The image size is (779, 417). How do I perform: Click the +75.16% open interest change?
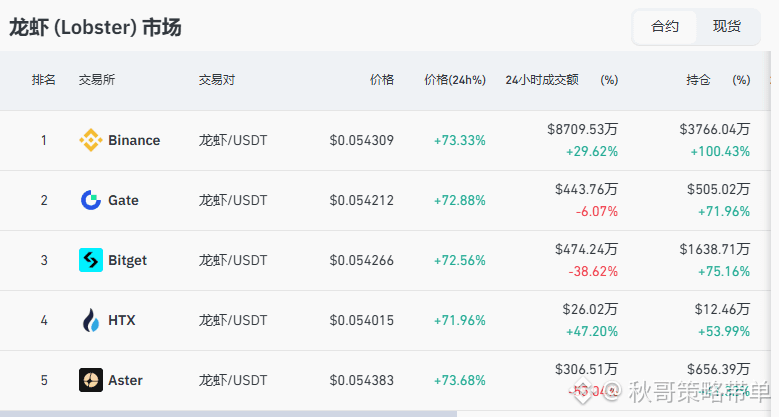(724, 271)
